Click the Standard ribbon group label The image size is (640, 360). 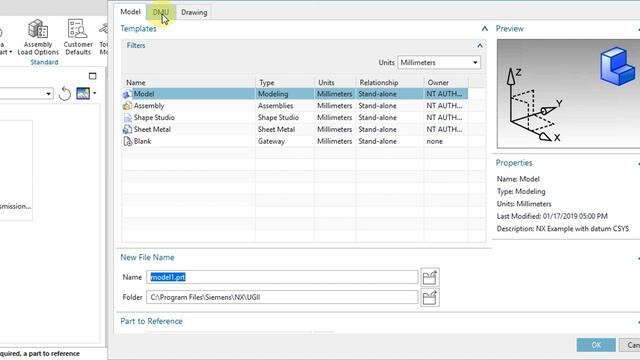pos(44,62)
